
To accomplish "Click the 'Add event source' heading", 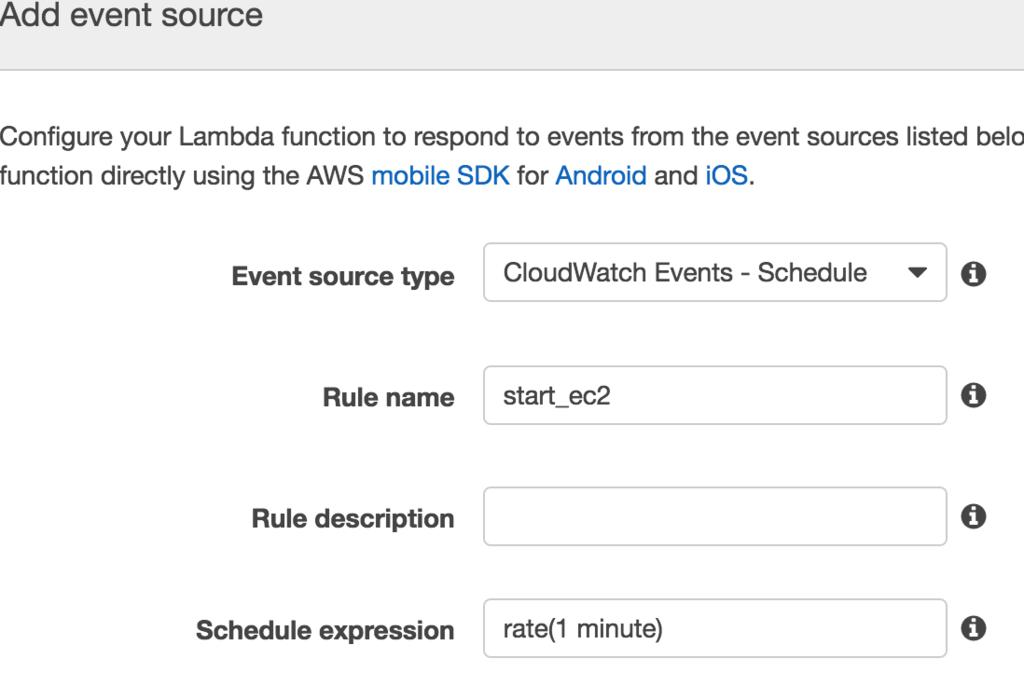I will pos(131,16).
